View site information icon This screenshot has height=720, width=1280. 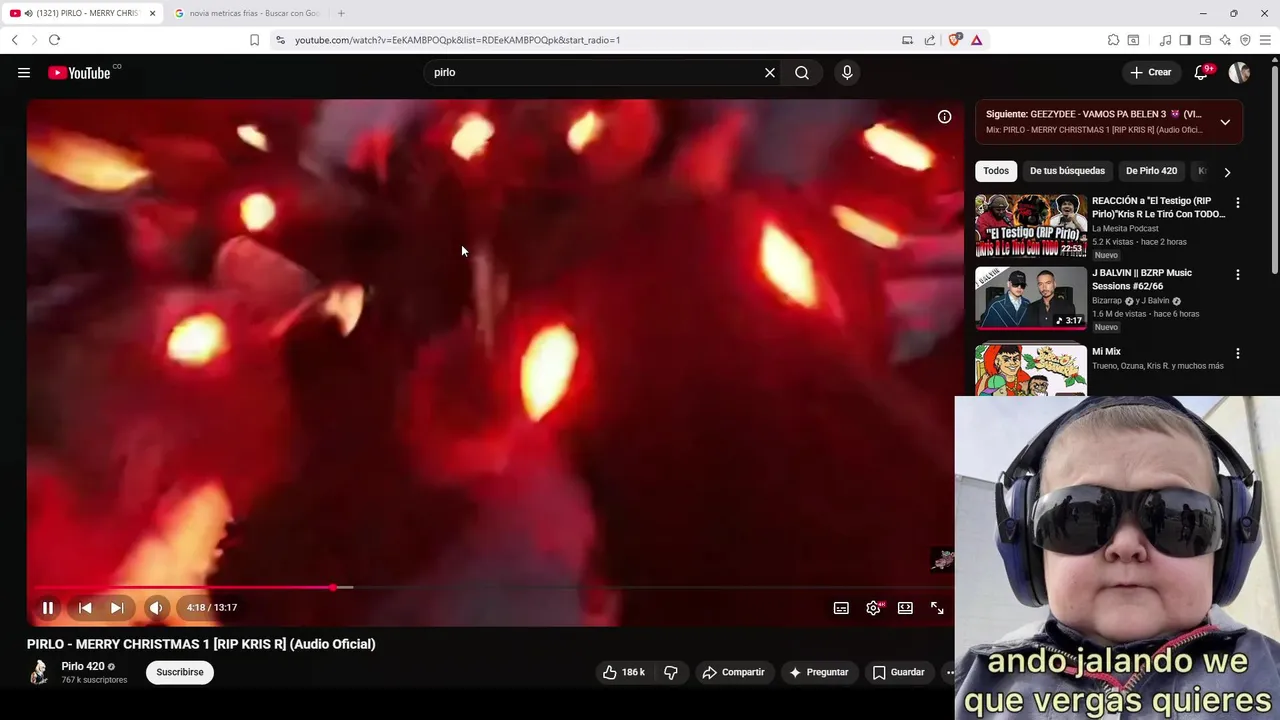[280, 40]
